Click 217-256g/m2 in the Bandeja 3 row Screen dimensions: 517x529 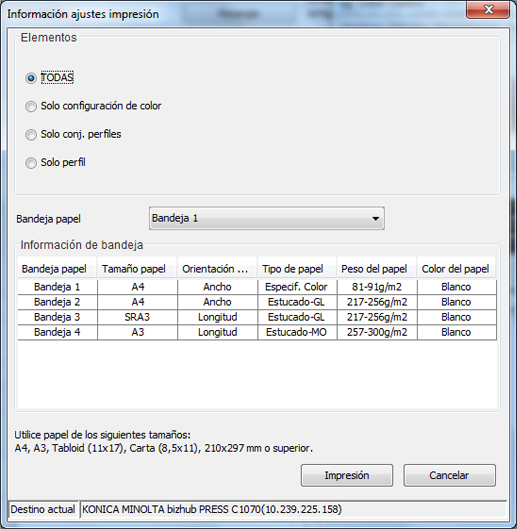click(x=377, y=317)
